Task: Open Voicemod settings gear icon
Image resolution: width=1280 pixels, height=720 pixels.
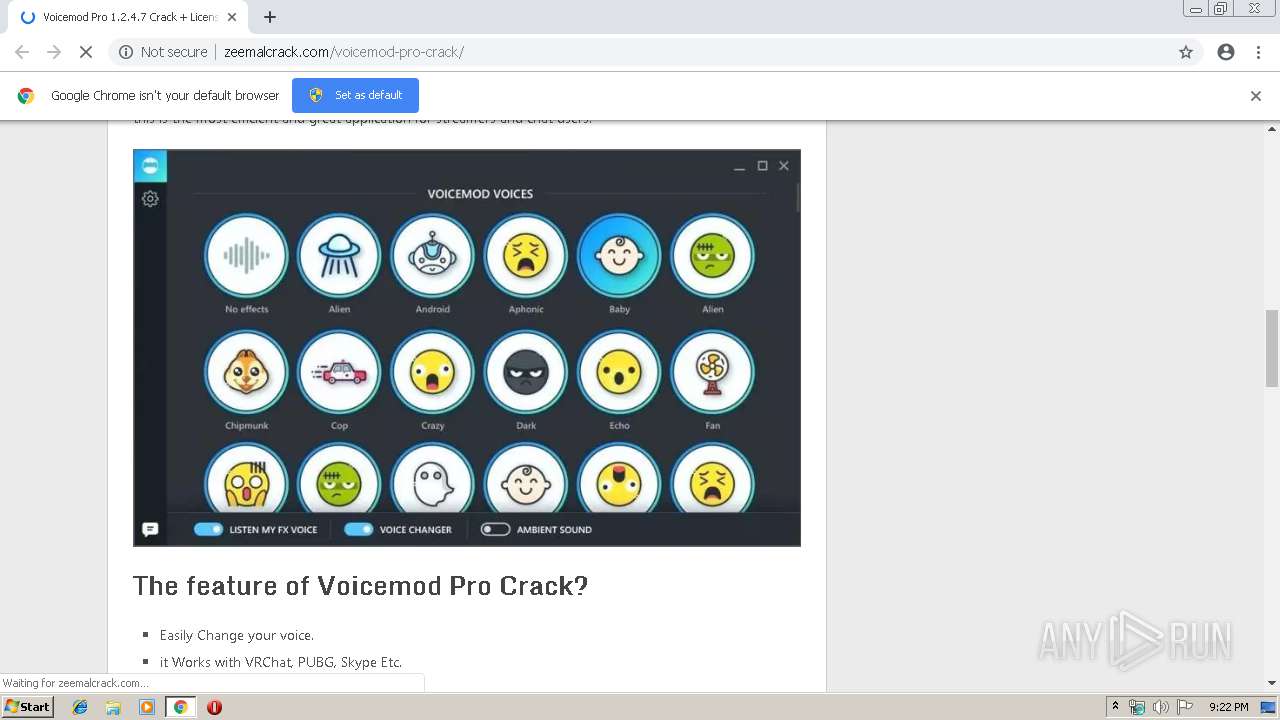Action: 150,199
